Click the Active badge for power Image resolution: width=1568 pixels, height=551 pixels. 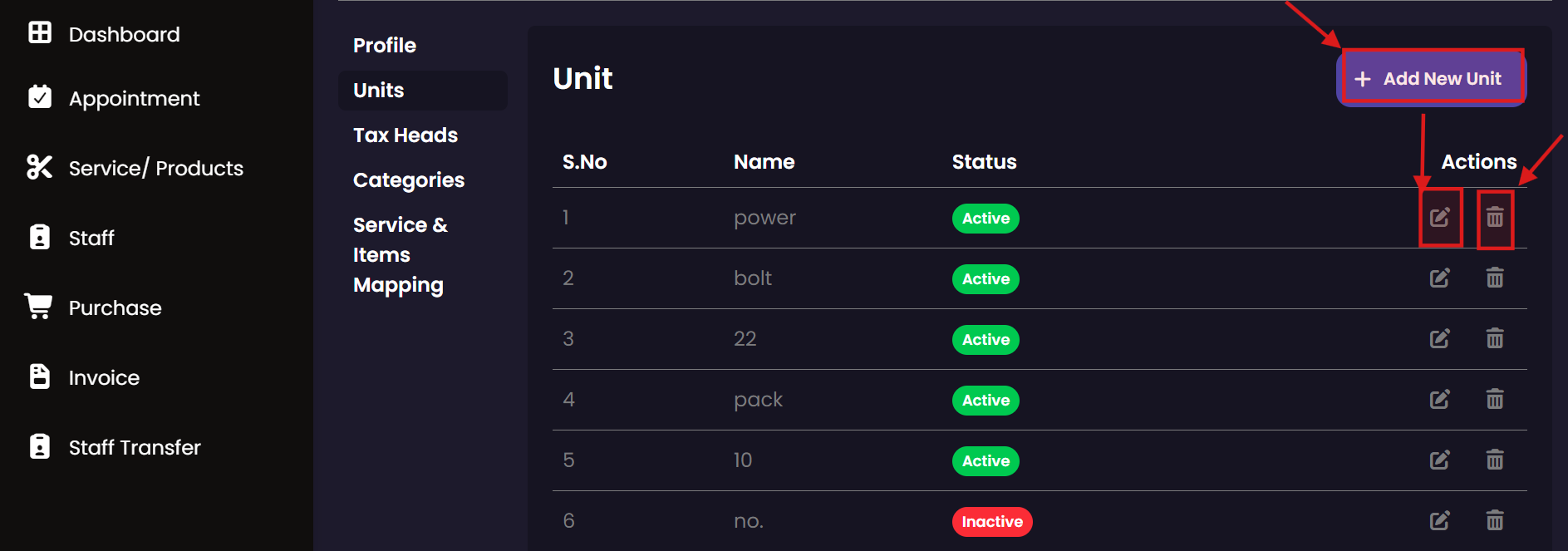pos(986,218)
